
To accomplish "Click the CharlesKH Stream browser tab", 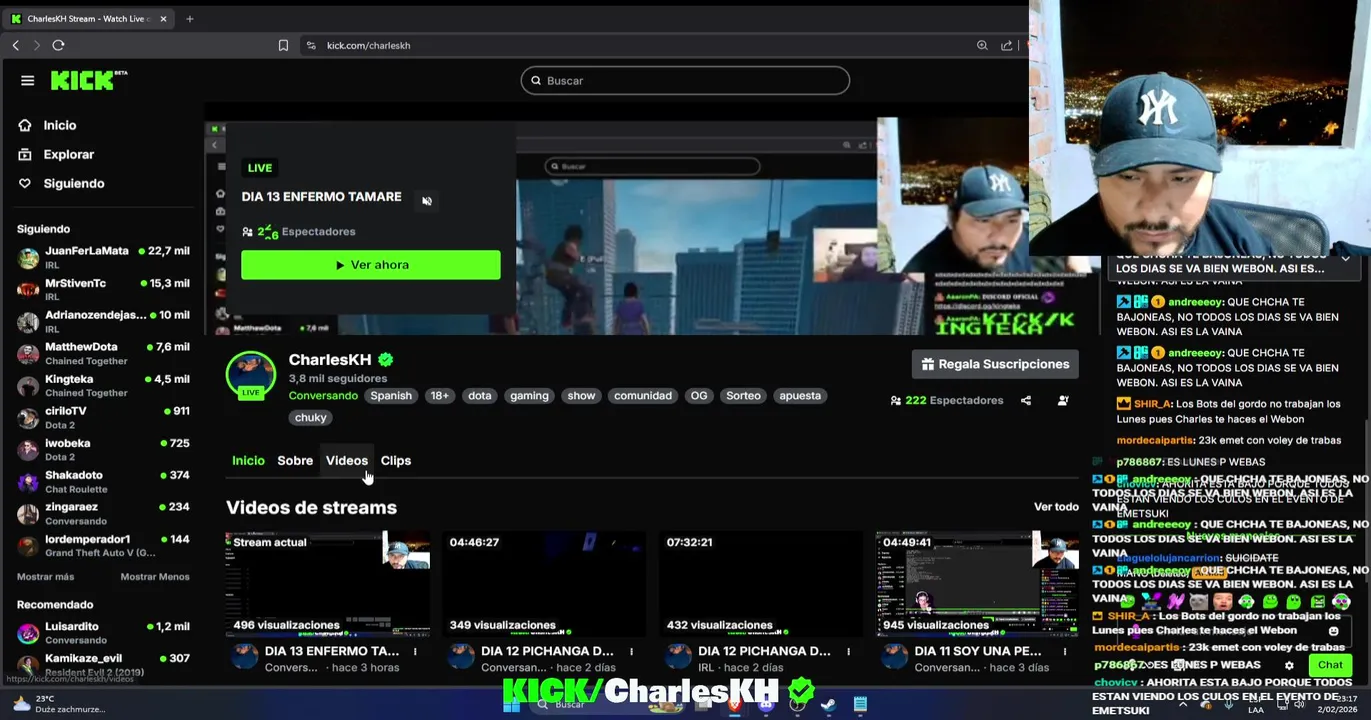I will point(88,18).
